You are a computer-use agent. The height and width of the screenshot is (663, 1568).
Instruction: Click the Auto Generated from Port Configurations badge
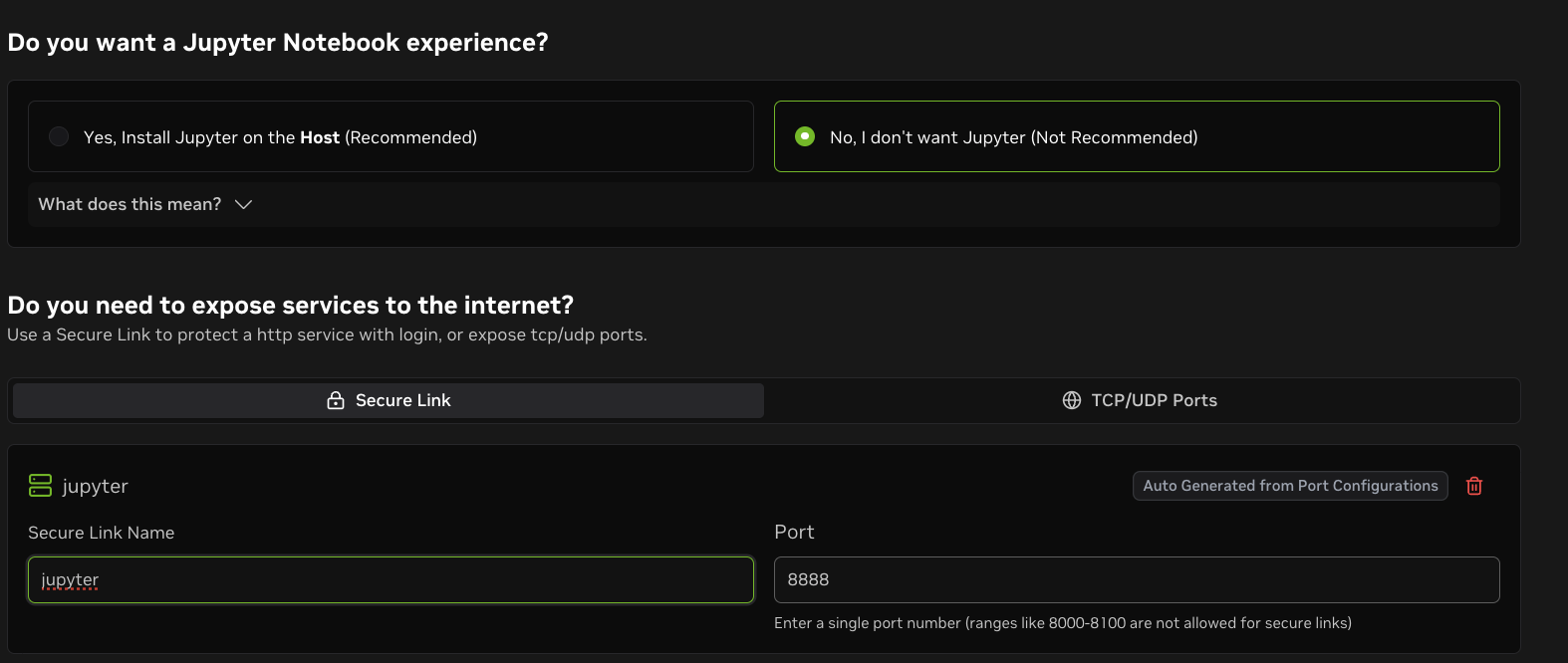tap(1290, 486)
